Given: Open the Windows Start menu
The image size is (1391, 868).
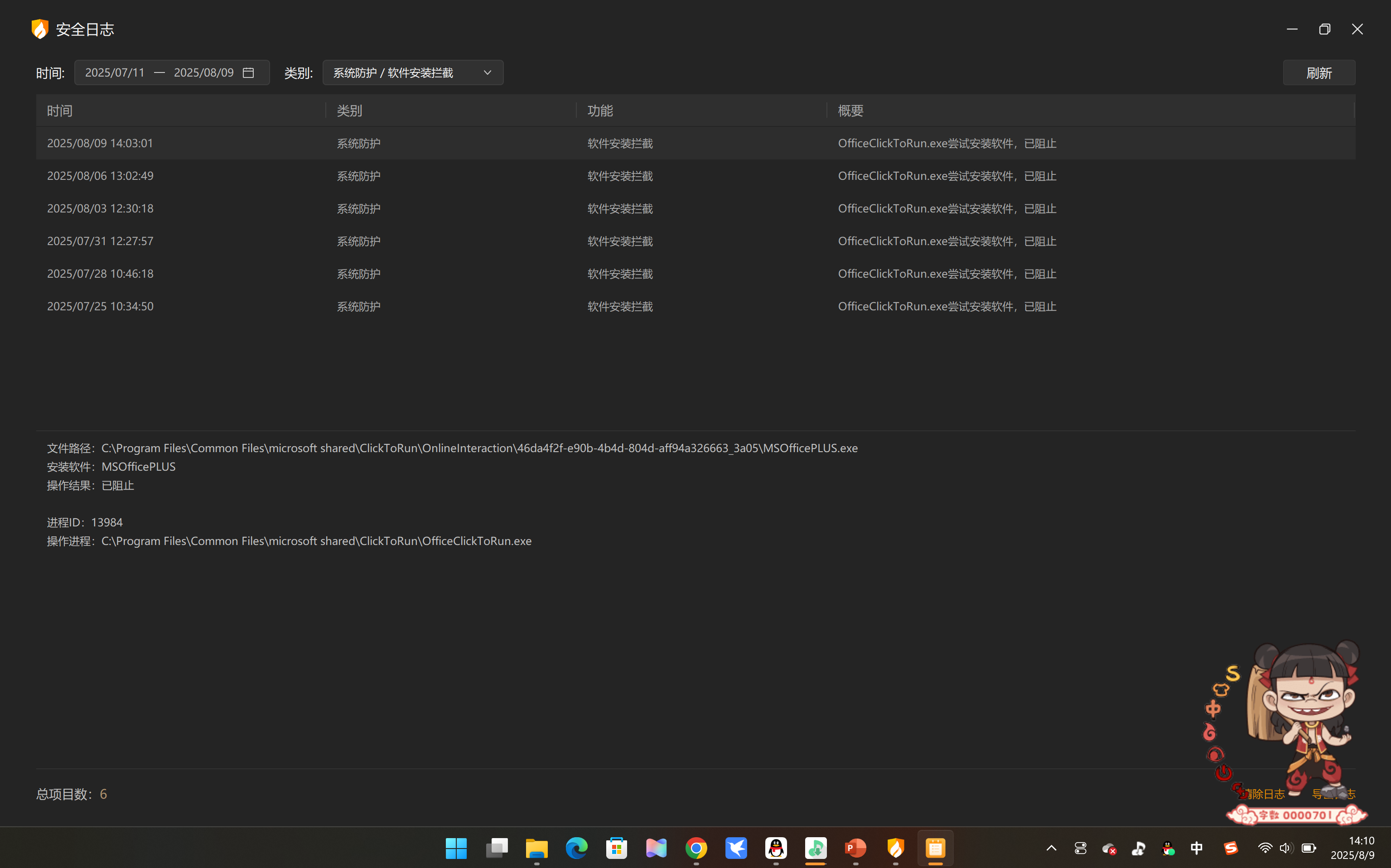Looking at the screenshot, I should pos(456,848).
